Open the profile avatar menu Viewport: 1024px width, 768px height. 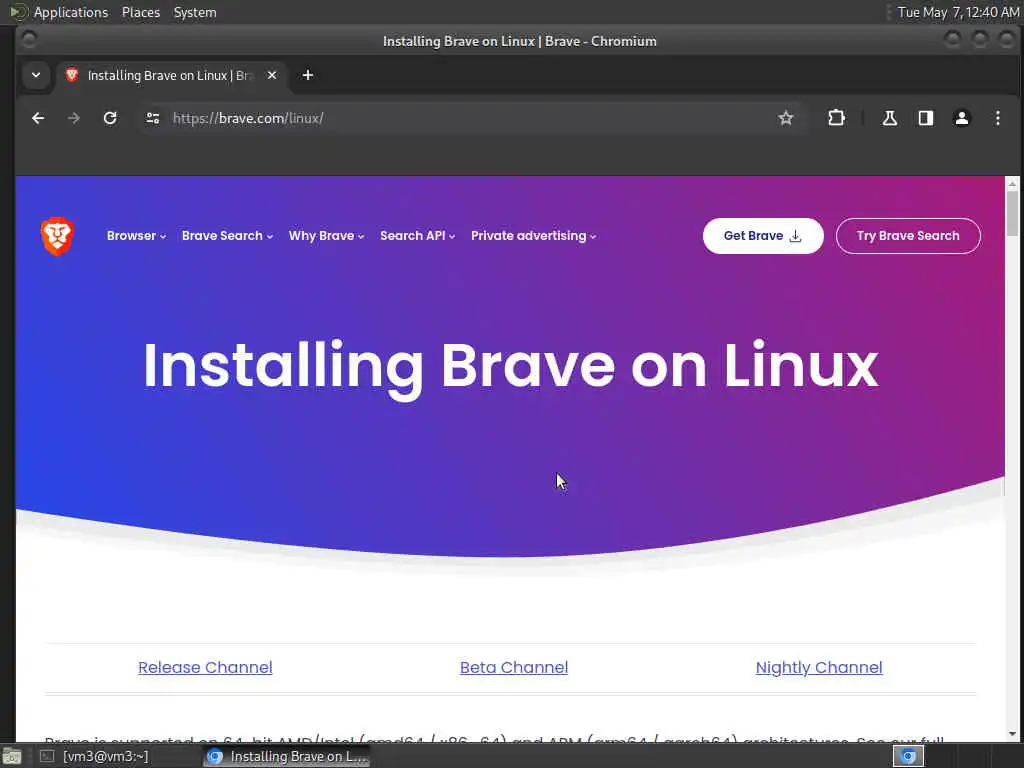pos(961,118)
